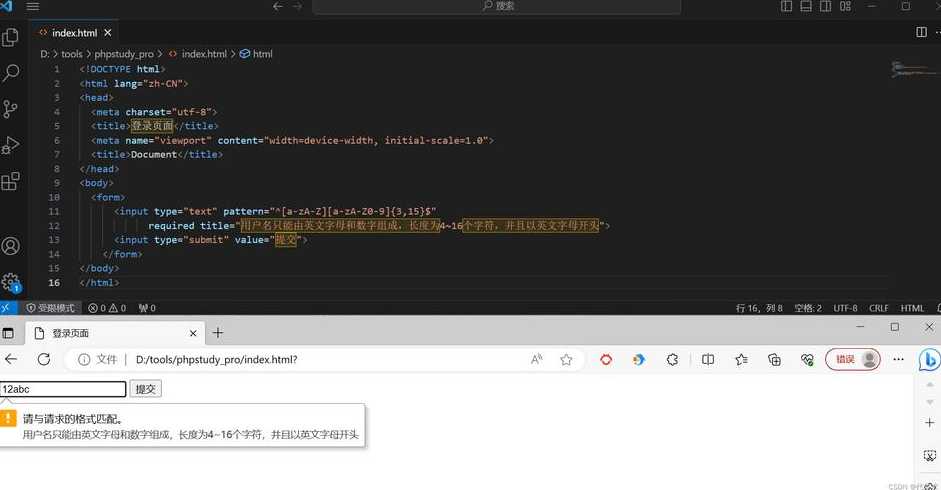Click the pattern attribute value on line 11
Image resolution: width=941 pixels, height=490 pixels.
click(353, 211)
